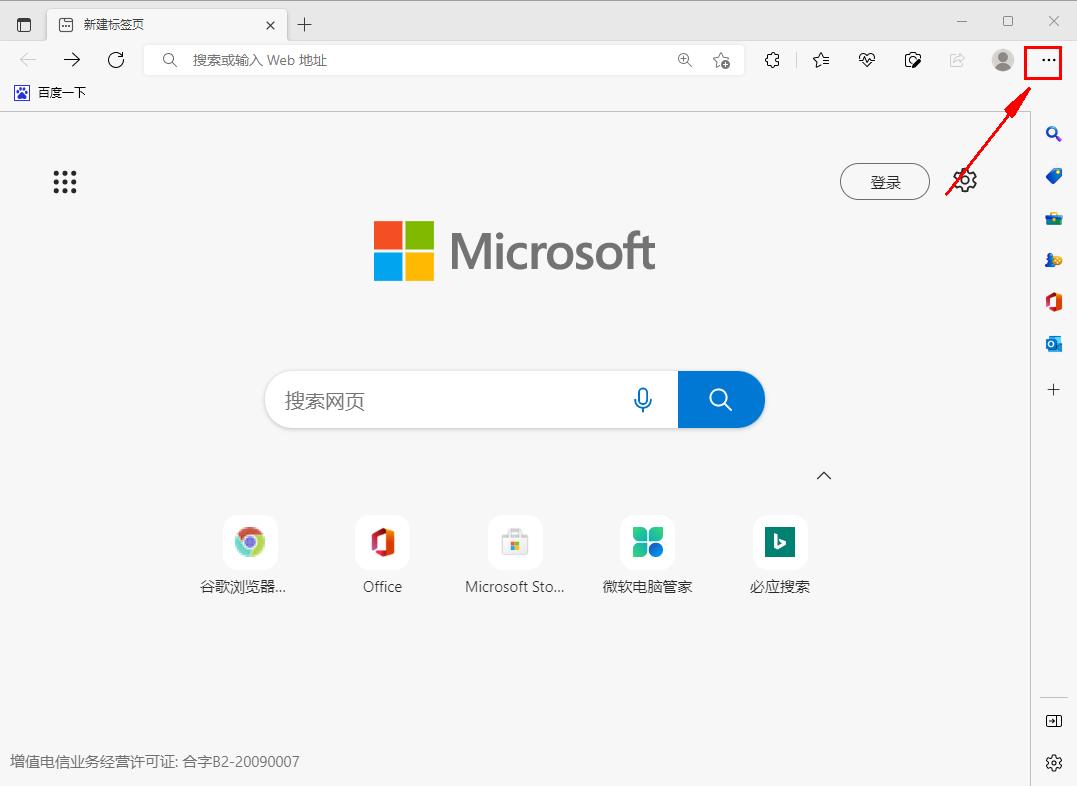The height and width of the screenshot is (786, 1077).
Task: Open sidebar Games icon
Action: [x=1054, y=260]
